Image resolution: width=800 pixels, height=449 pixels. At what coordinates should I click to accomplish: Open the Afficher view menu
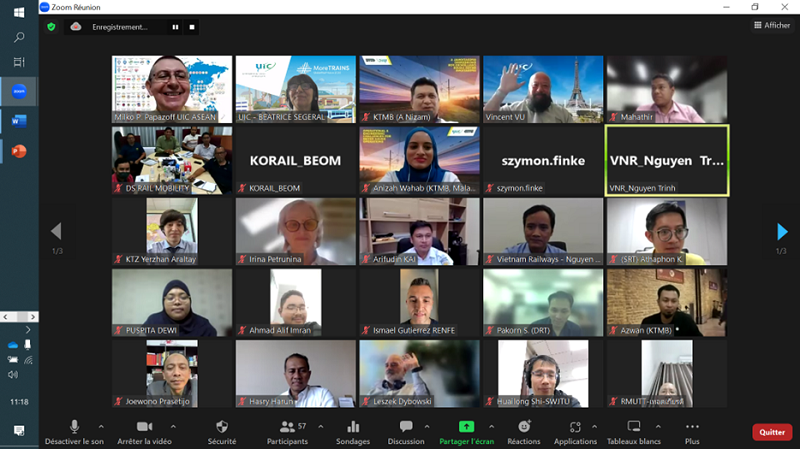pos(771,25)
